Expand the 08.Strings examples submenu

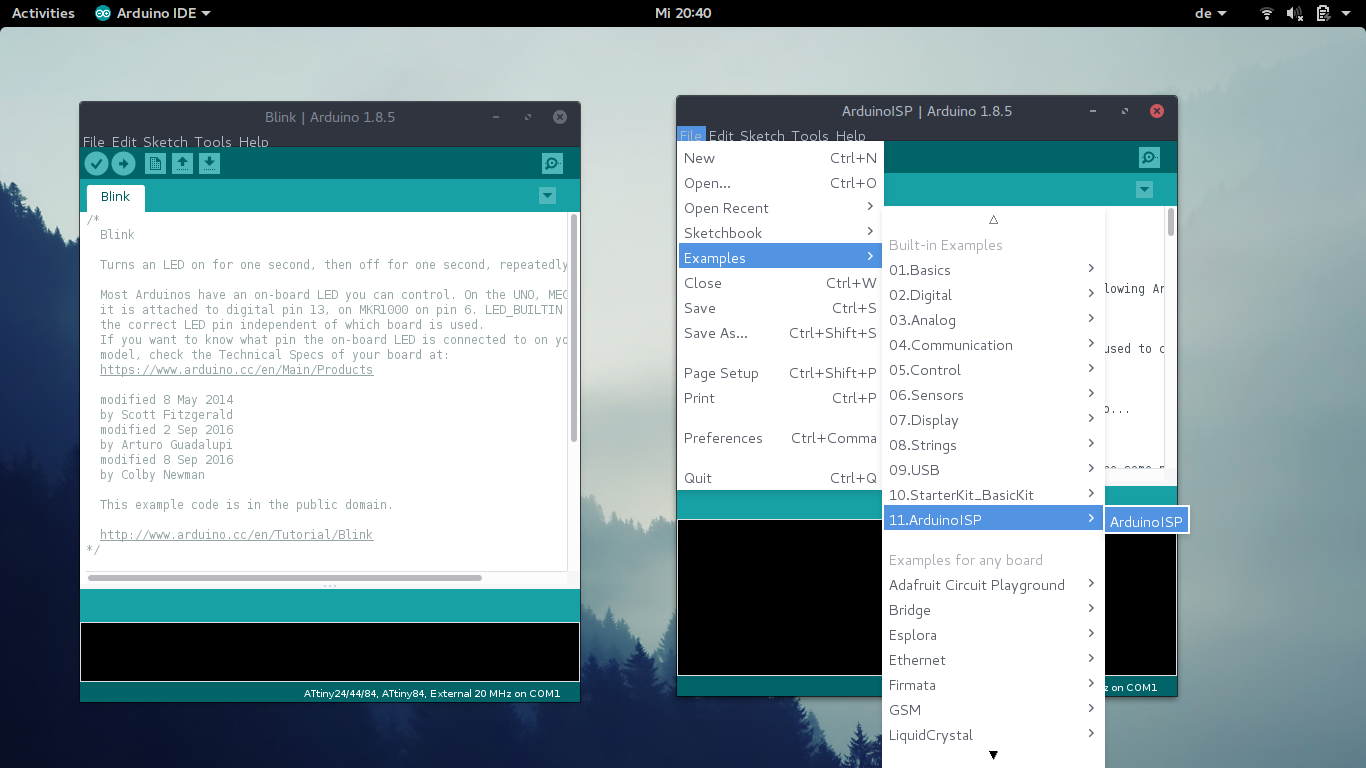993,445
